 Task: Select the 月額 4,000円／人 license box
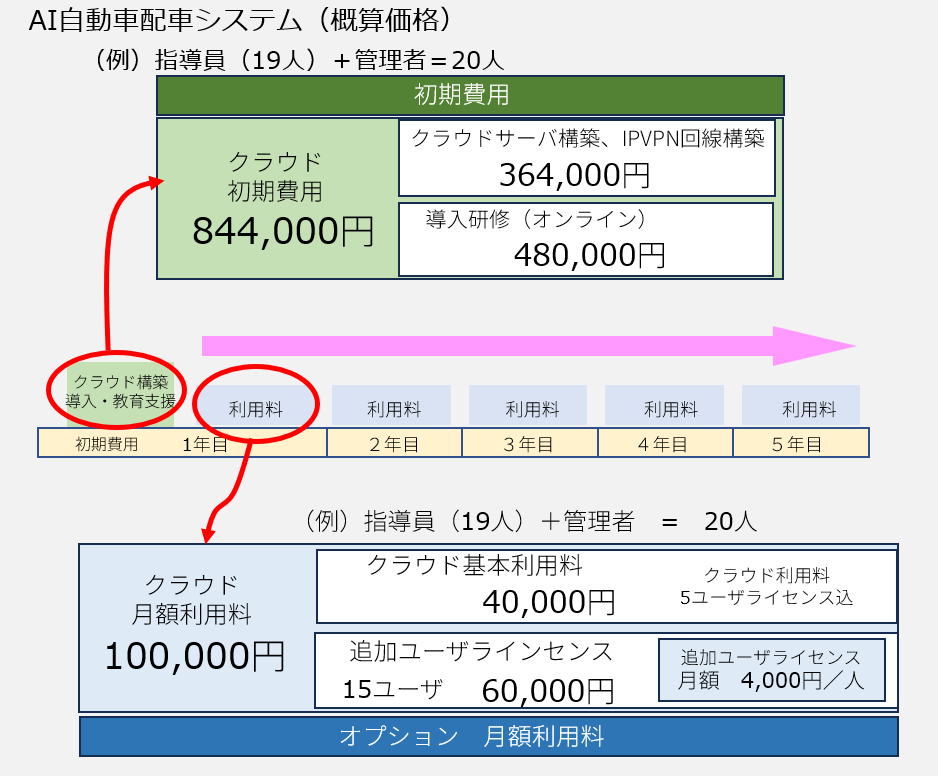click(771, 669)
